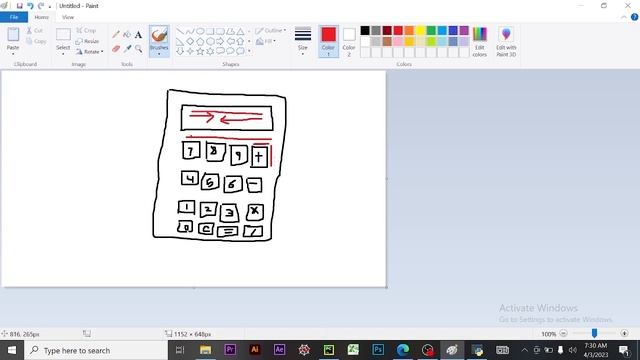Image resolution: width=640 pixels, height=360 pixels.
Task: Open the notification center icon
Action: pyautogui.click(x=624, y=350)
